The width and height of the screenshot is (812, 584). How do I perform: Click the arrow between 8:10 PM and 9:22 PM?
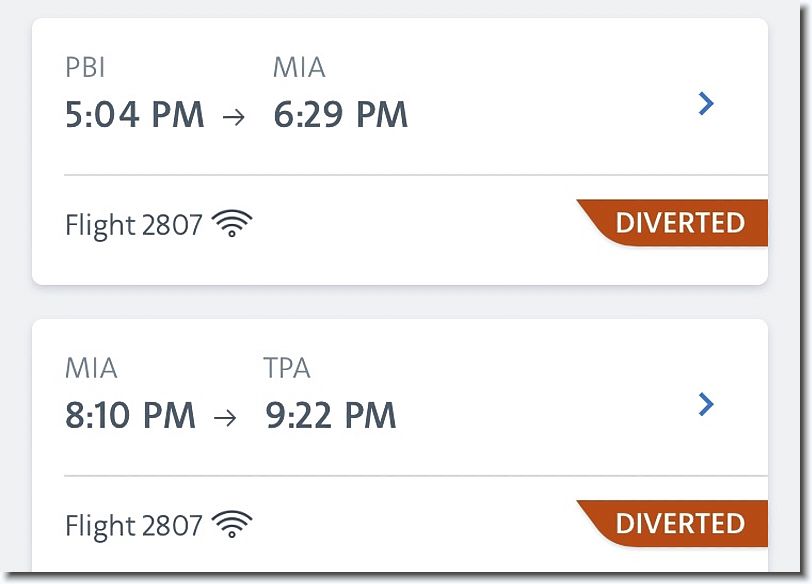(x=225, y=417)
